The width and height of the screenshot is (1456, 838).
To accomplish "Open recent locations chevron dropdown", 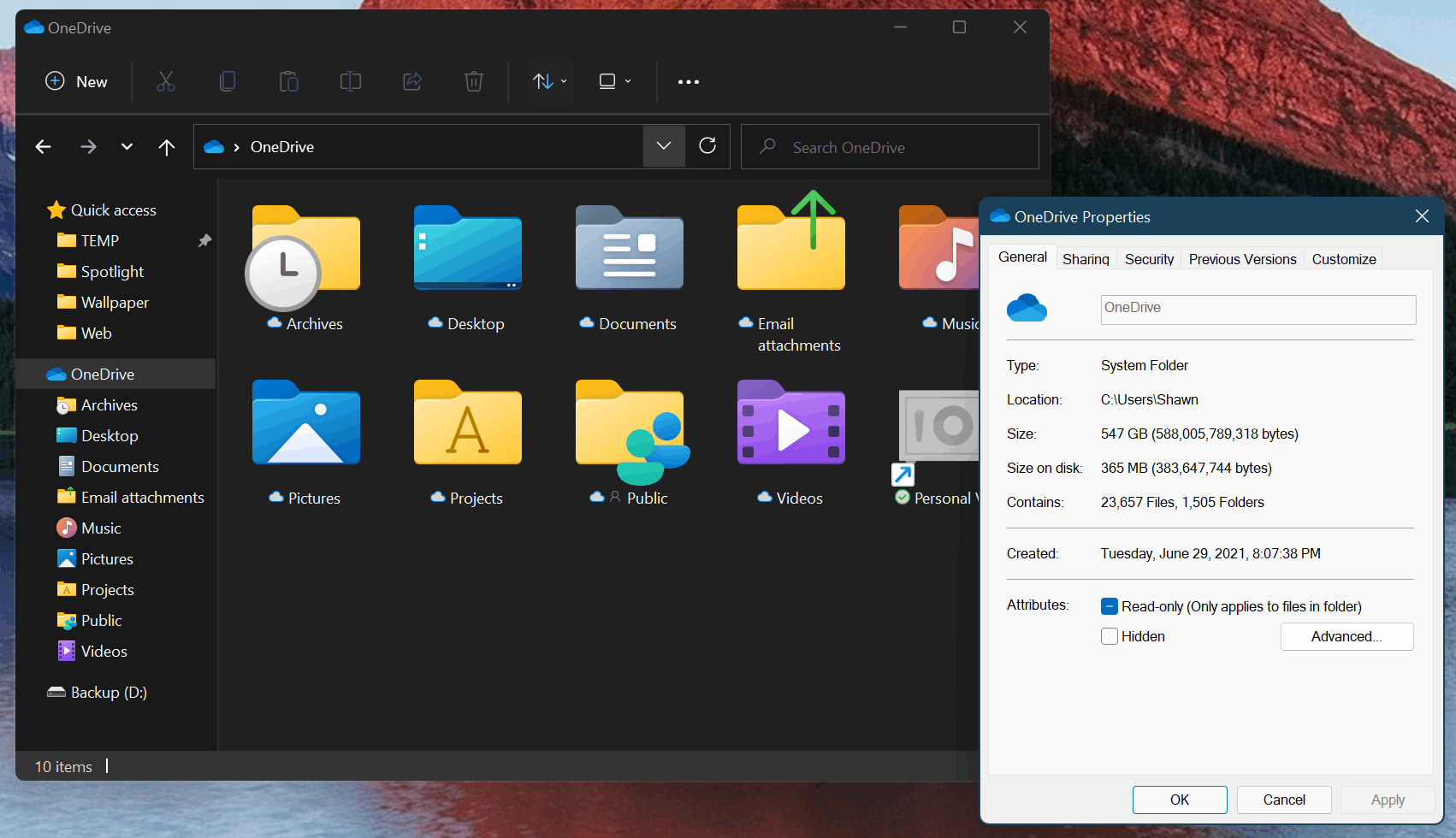I will point(127,147).
